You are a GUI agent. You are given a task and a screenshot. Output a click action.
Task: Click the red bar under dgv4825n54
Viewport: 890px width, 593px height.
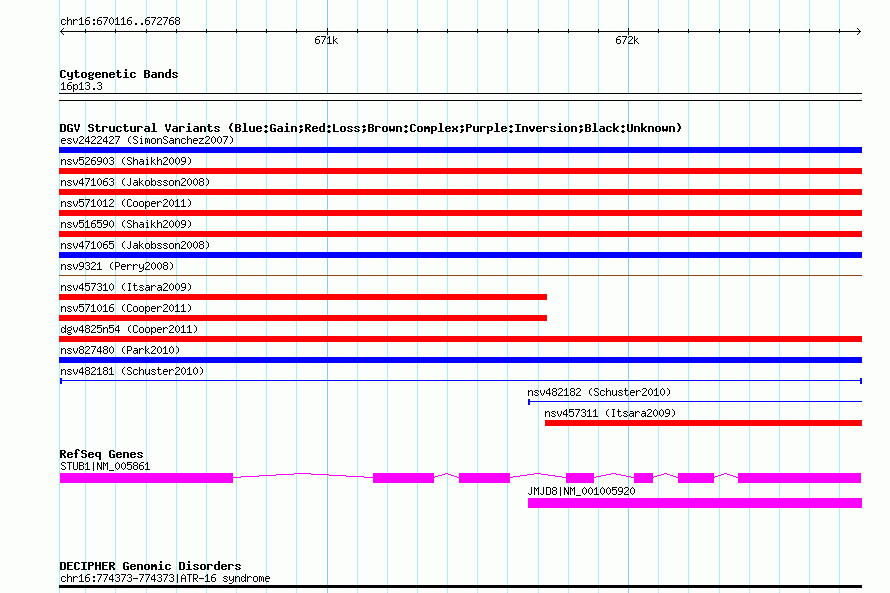[x=460, y=339]
